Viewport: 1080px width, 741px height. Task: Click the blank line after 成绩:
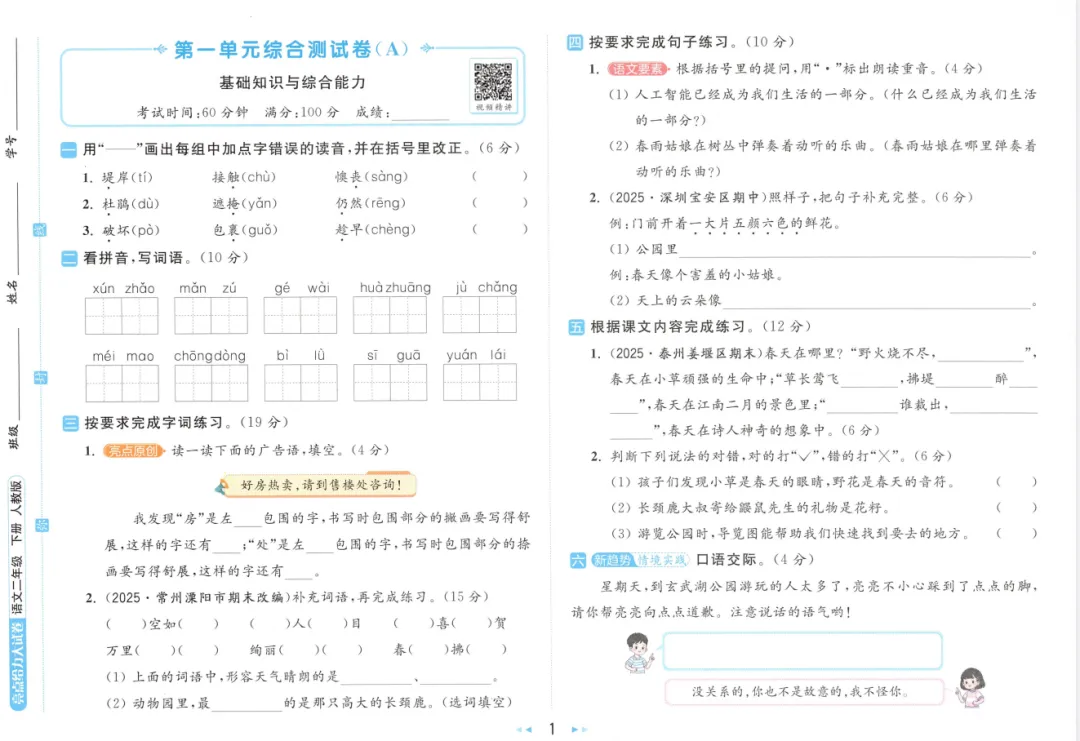[420, 114]
